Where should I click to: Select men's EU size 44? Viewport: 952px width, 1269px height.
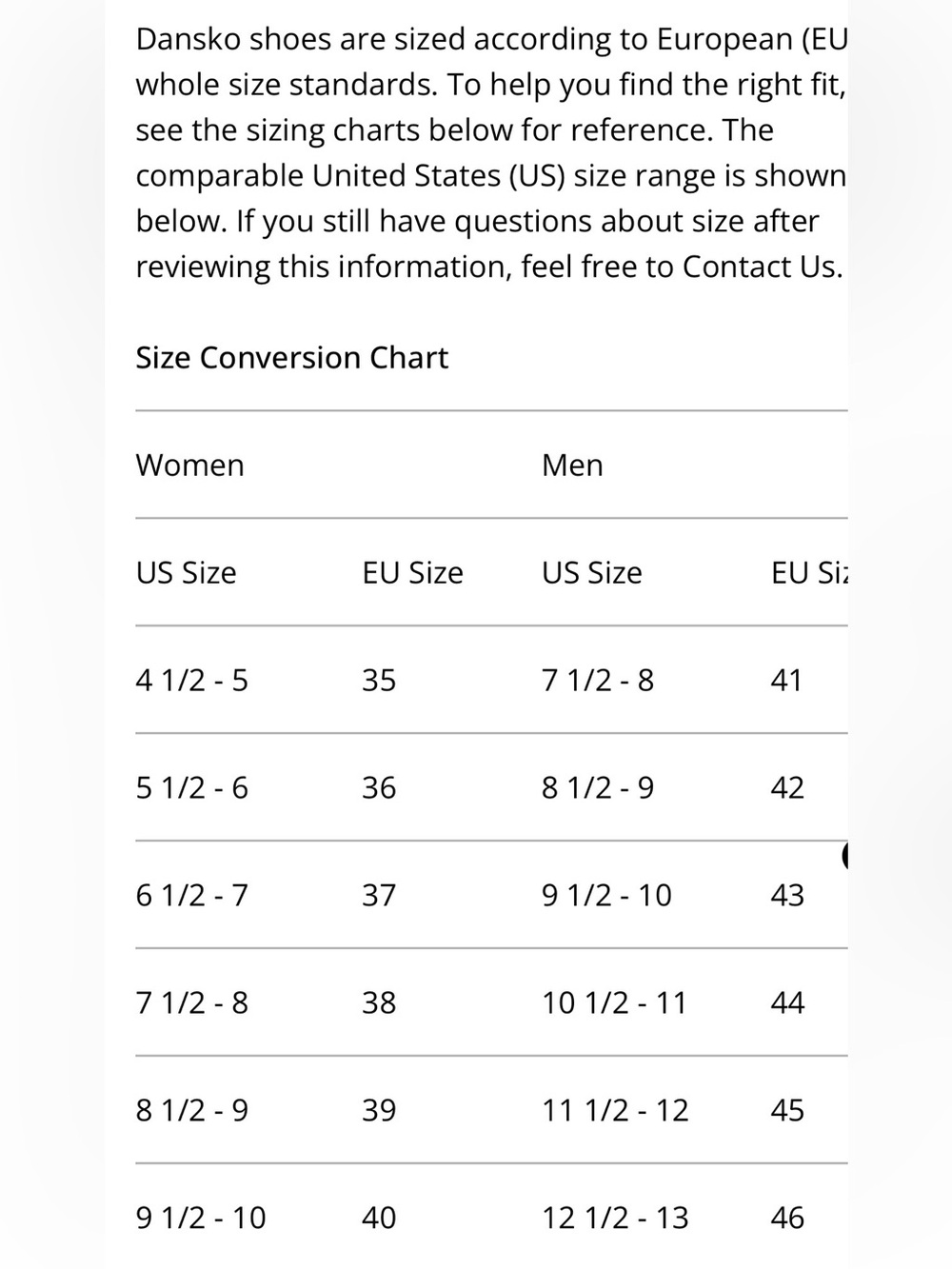click(787, 1003)
